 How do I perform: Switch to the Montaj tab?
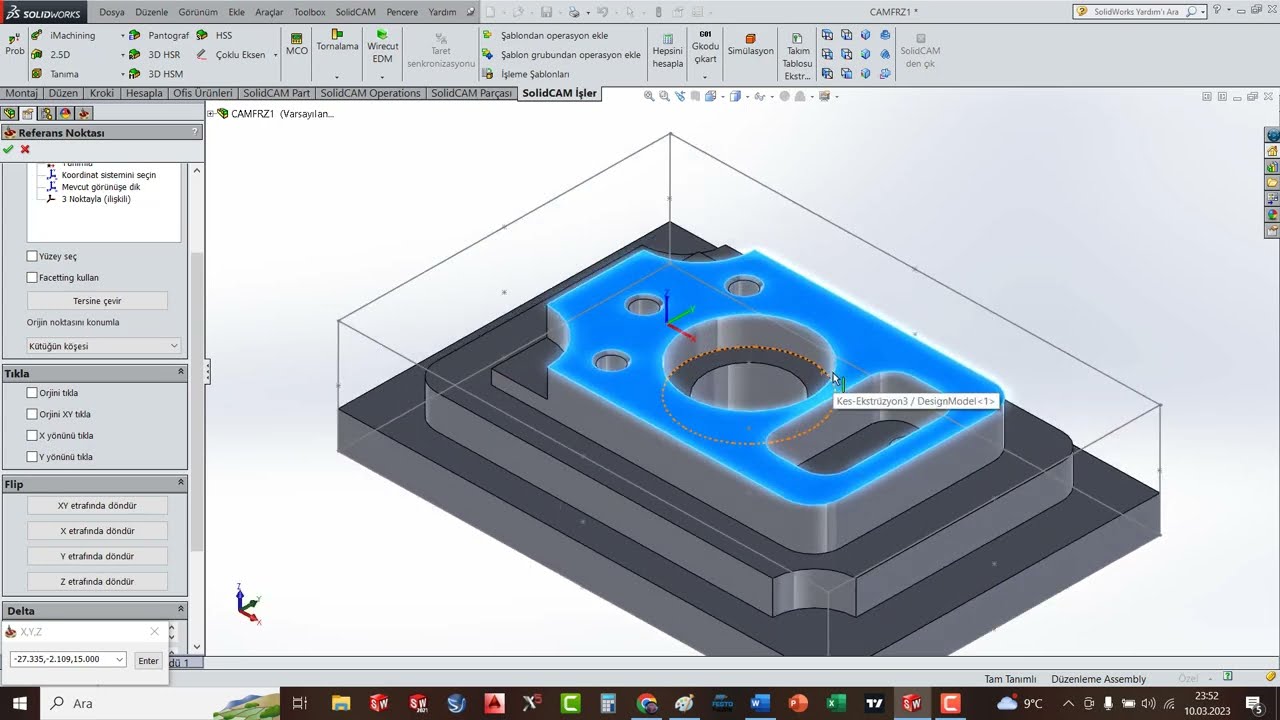[x=22, y=93]
